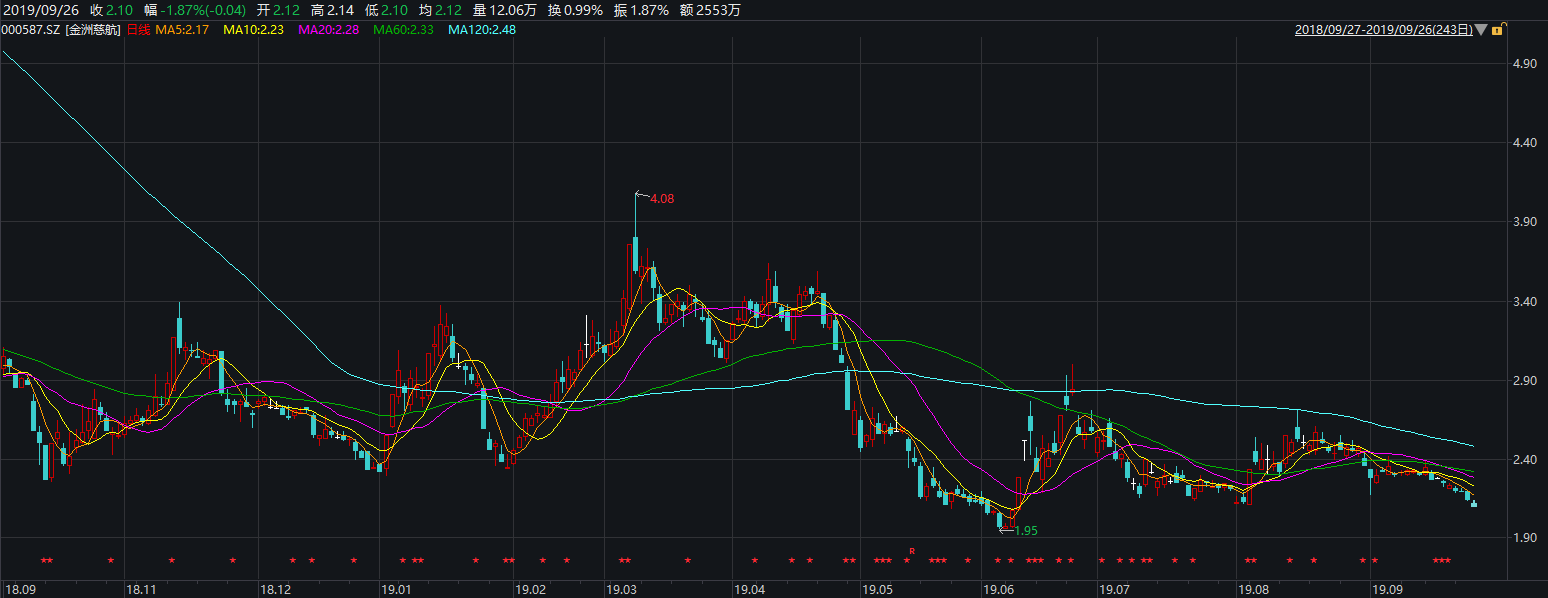Open the date range dropdown triangle
Image resolution: width=1548 pixels, height=598 pixels.
pos(1481,30)
